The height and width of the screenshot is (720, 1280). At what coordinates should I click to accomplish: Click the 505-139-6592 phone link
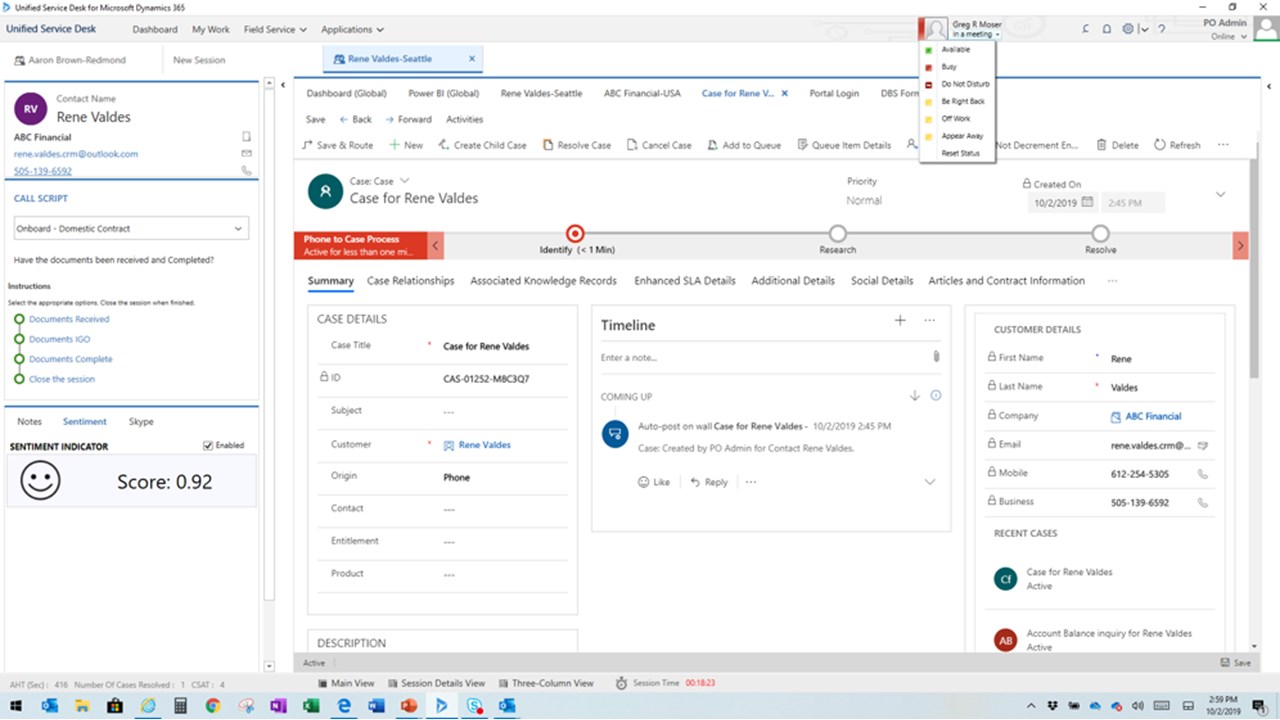coord(43,171)
